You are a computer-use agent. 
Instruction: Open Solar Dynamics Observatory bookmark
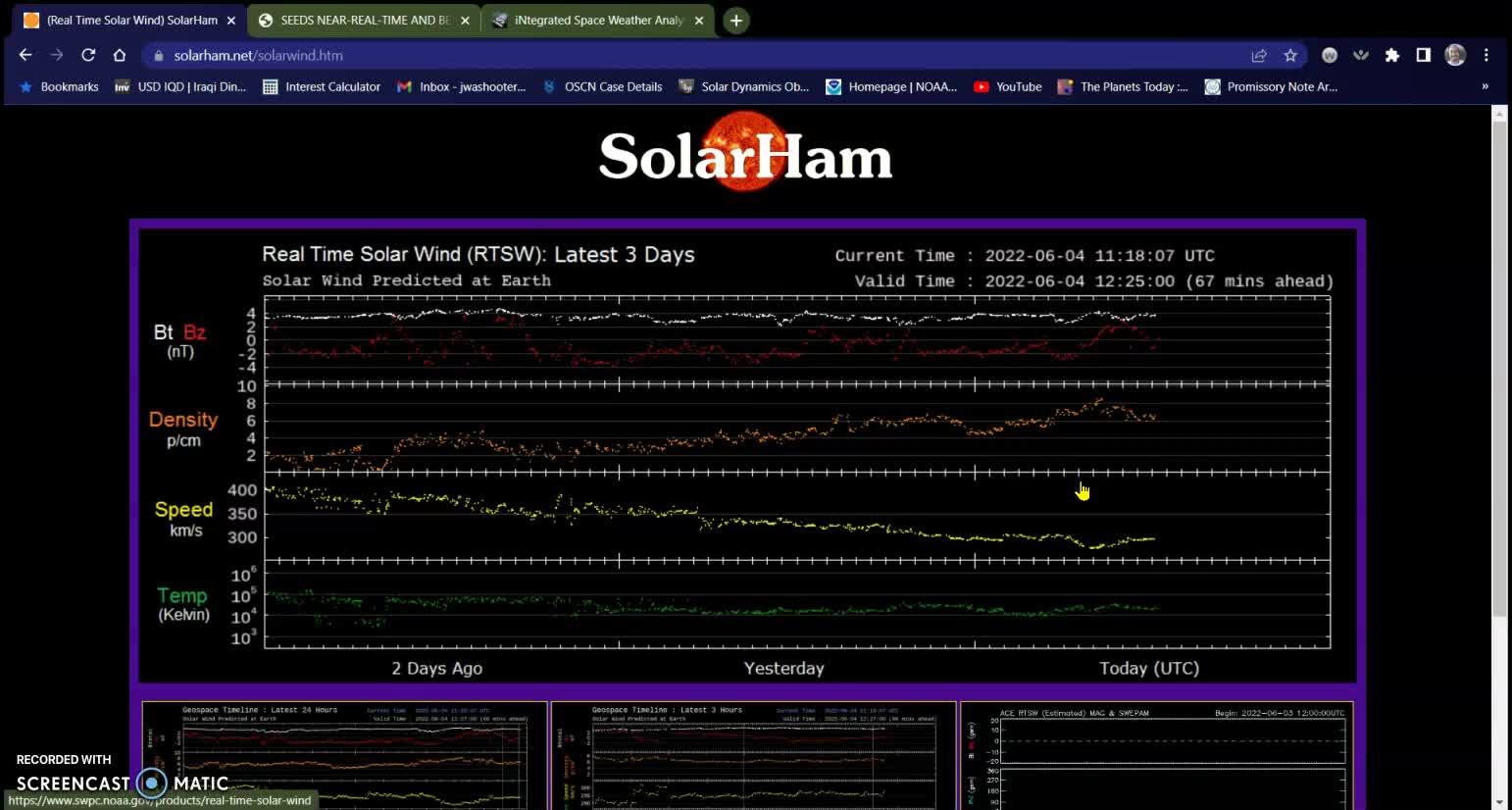tap(743, 86)
